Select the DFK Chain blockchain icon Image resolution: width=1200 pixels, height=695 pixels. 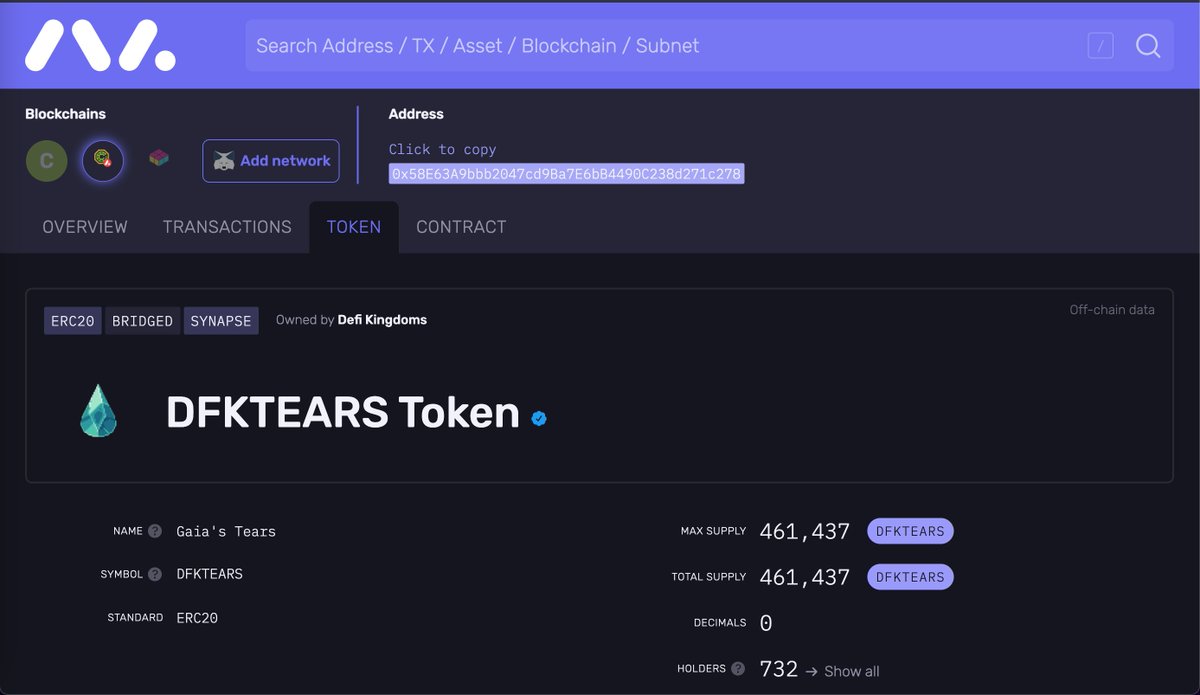[x=103, y=160]
